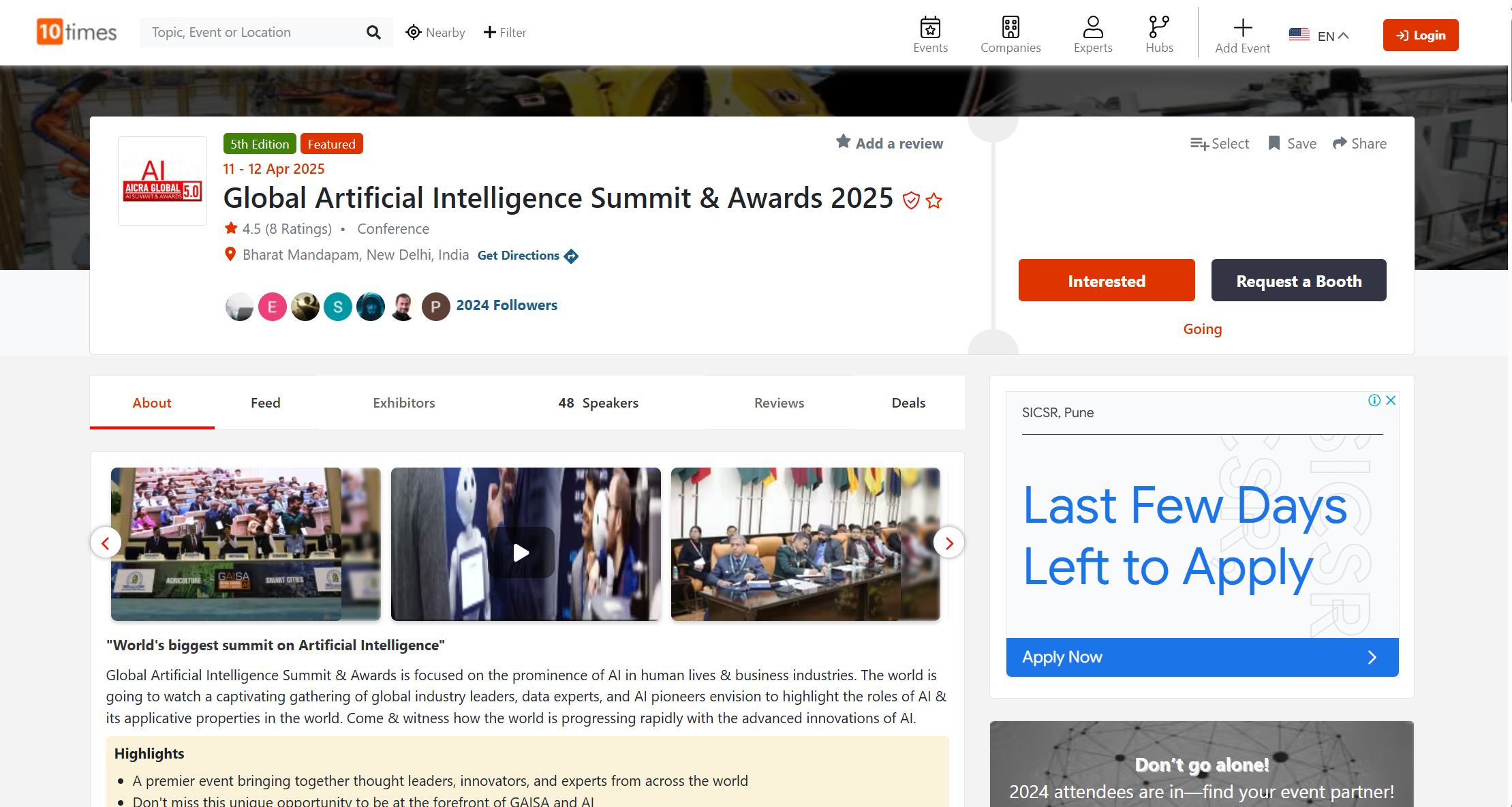Click the Login button
1512x807 pixels.
[x=1421, y=35]
